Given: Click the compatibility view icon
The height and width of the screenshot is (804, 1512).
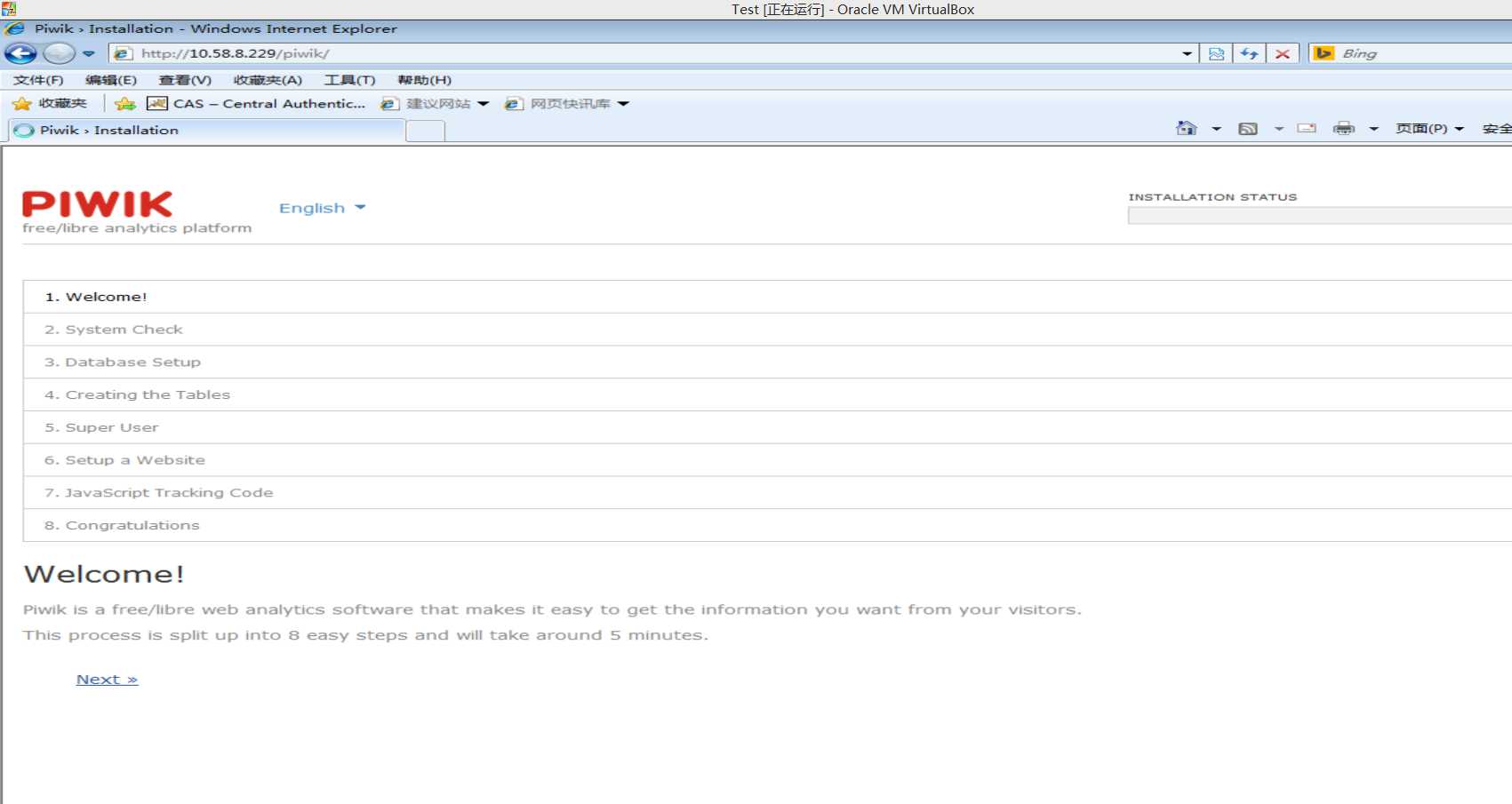Looking at the screenshot, I should [x=1216, y=53].
